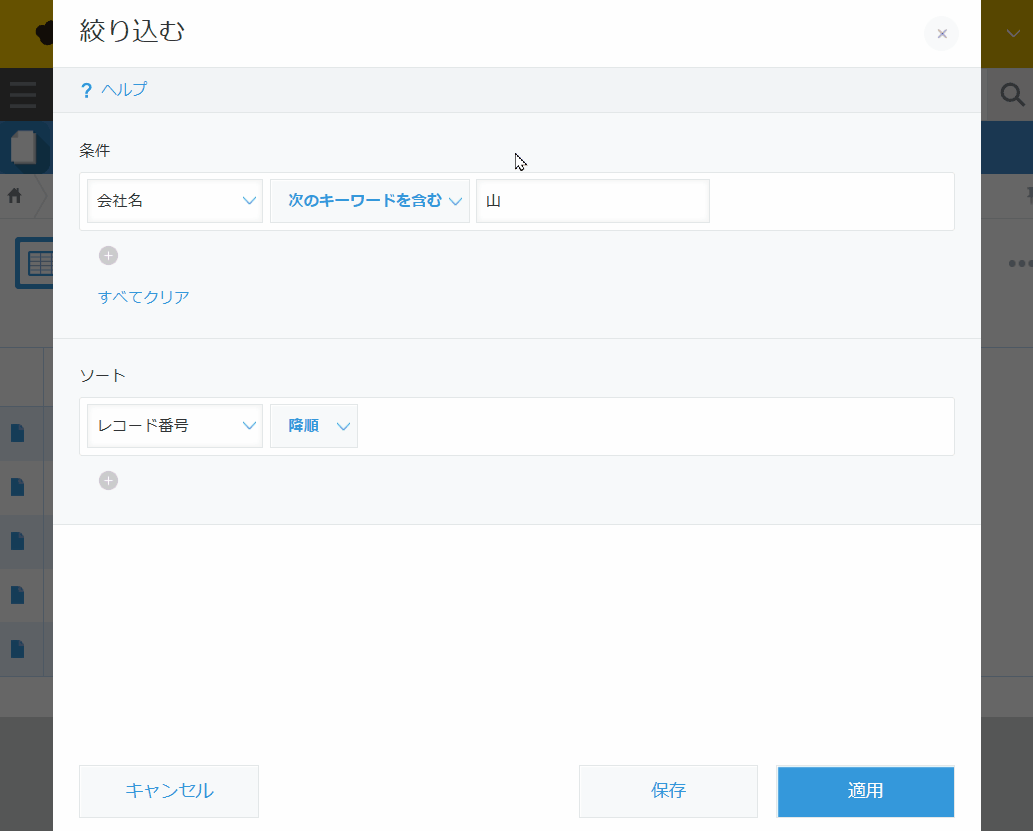
Task: Expand the header chevron at top right
Action: 1013,34
